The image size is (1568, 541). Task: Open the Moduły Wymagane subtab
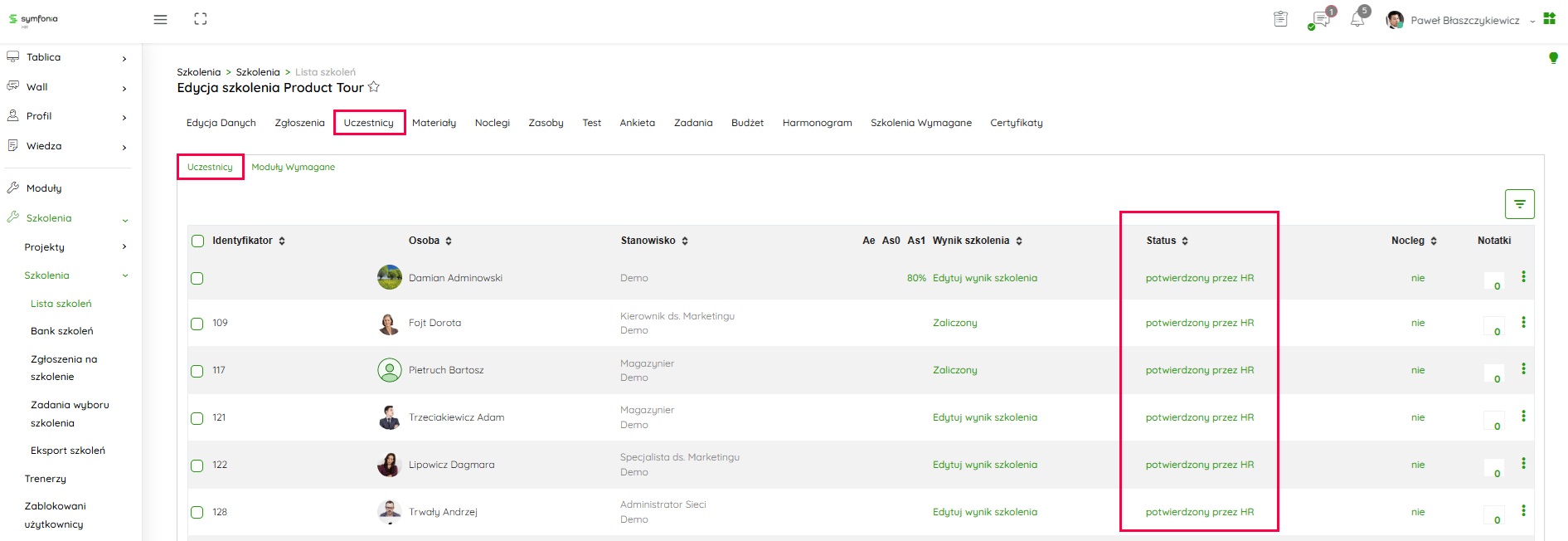(293, 167)
